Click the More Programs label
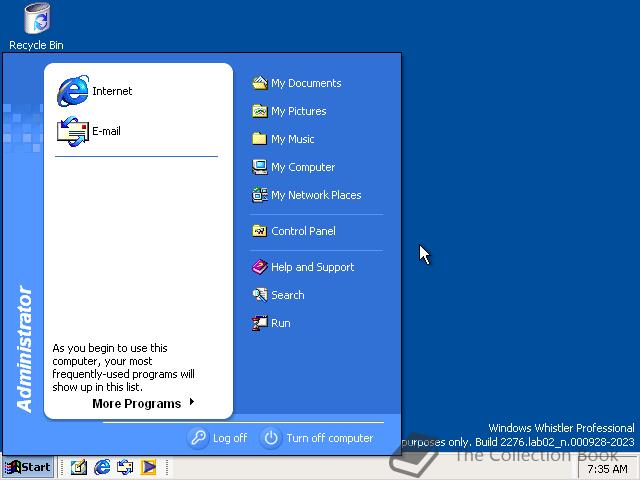This screenshot has height=480, width=640. pos(136,404)
